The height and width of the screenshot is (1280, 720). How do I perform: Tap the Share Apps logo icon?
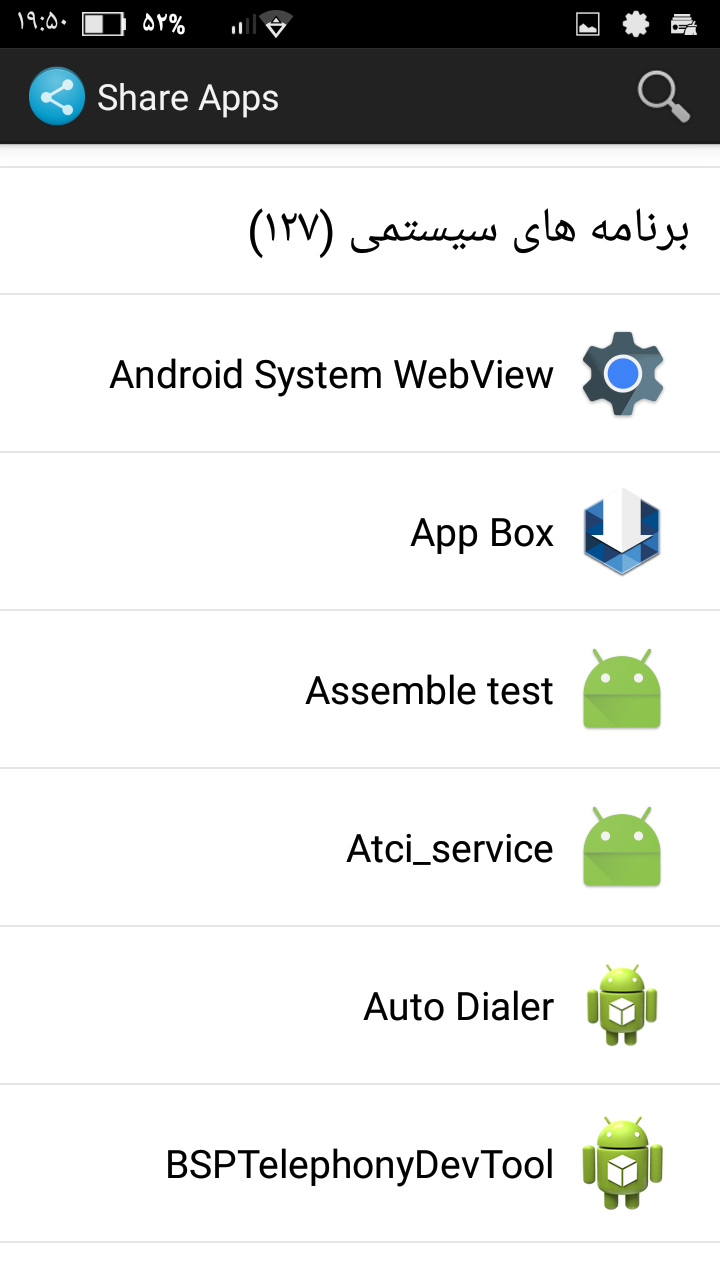pos(57,97)
